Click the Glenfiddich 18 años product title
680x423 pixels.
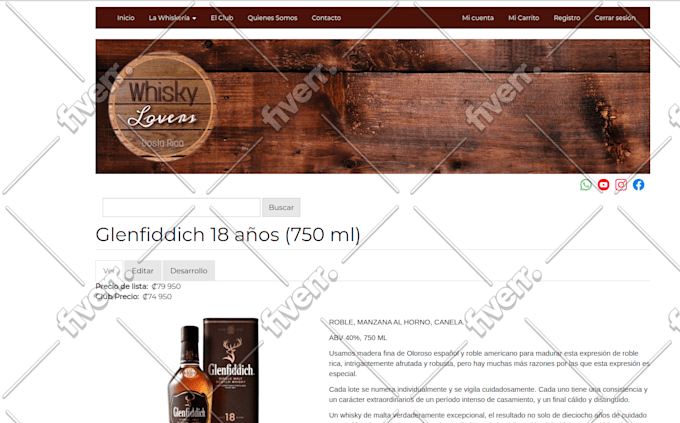pos(228,235)
